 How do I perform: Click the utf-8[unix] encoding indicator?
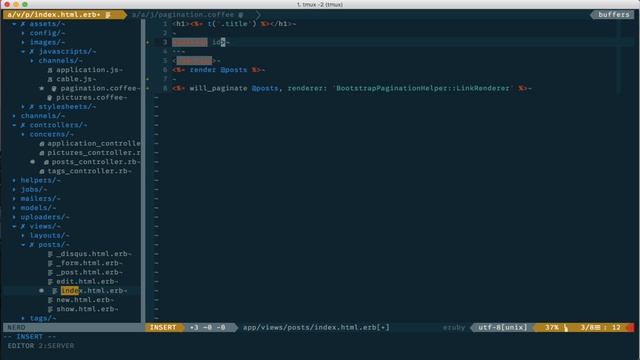[x=502, y=327]
